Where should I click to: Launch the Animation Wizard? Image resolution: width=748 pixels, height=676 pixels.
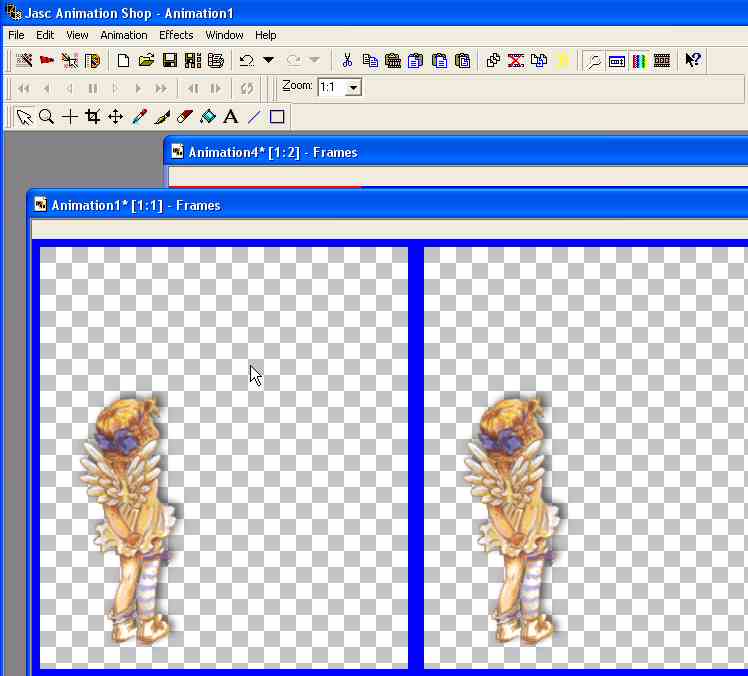point(24,61)
